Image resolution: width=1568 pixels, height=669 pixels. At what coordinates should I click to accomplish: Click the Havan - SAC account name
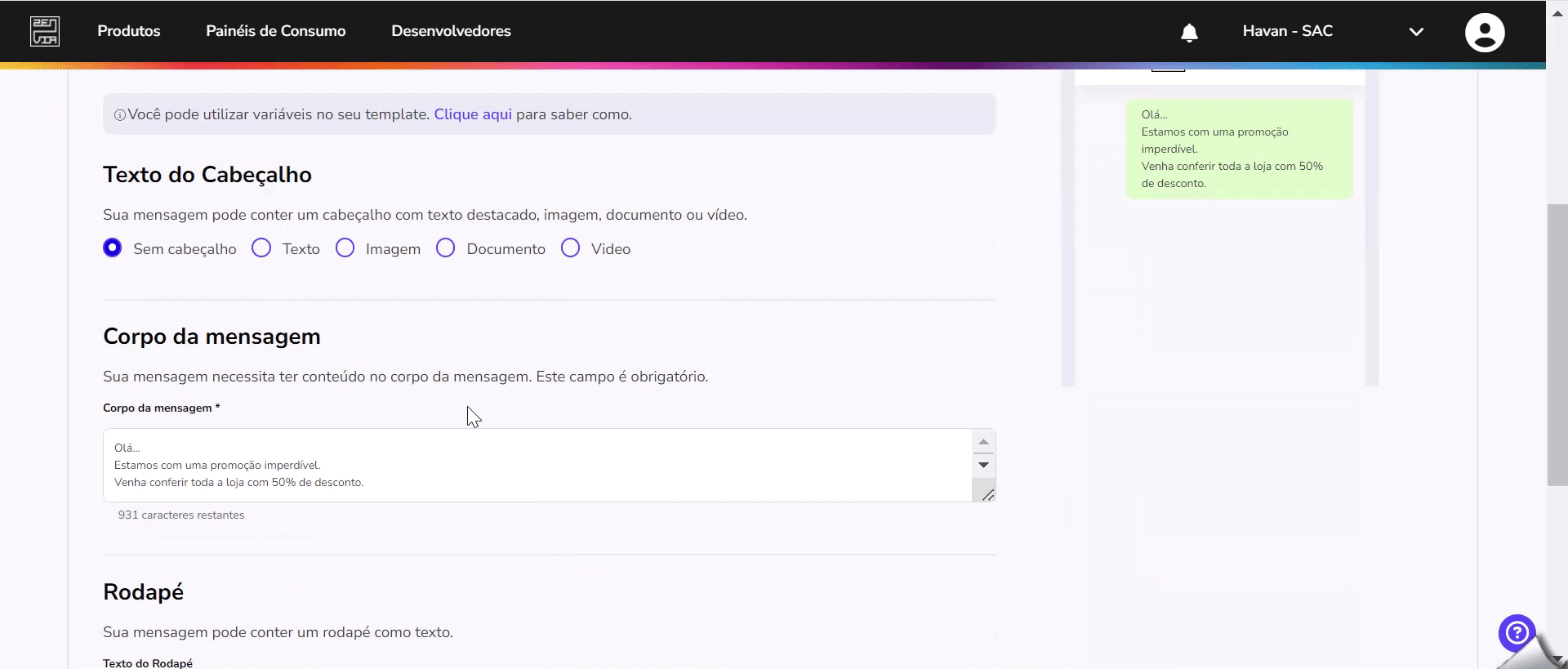click(x=1287, y=31)
